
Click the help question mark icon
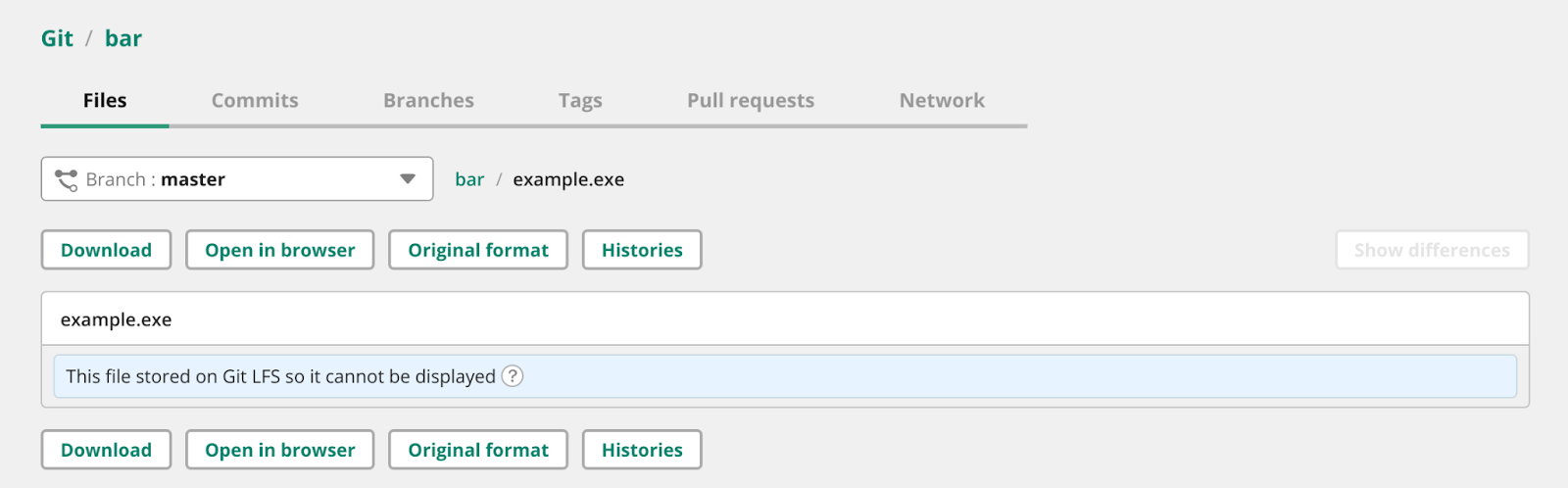[513, 376]
